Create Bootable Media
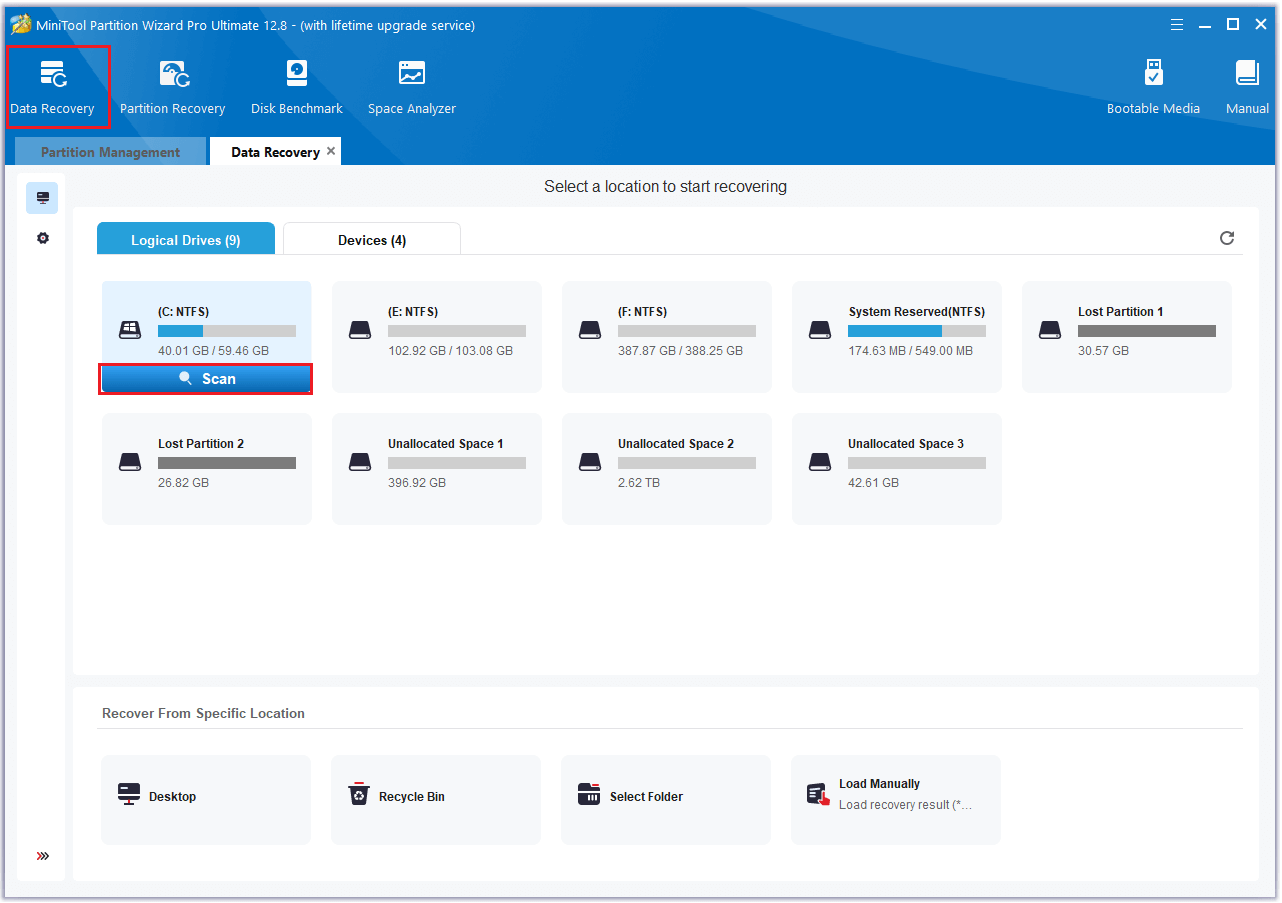The image size is (1282, 903). (1153, 85)
